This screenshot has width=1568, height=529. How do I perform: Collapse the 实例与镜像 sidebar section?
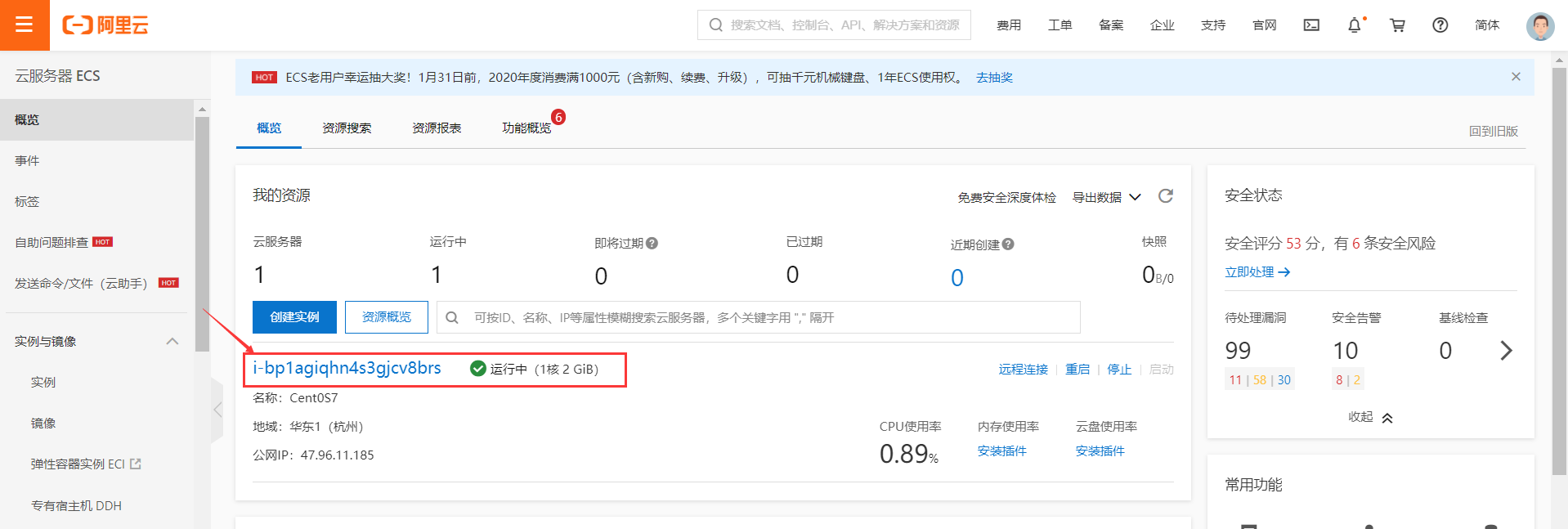(172, 342)
